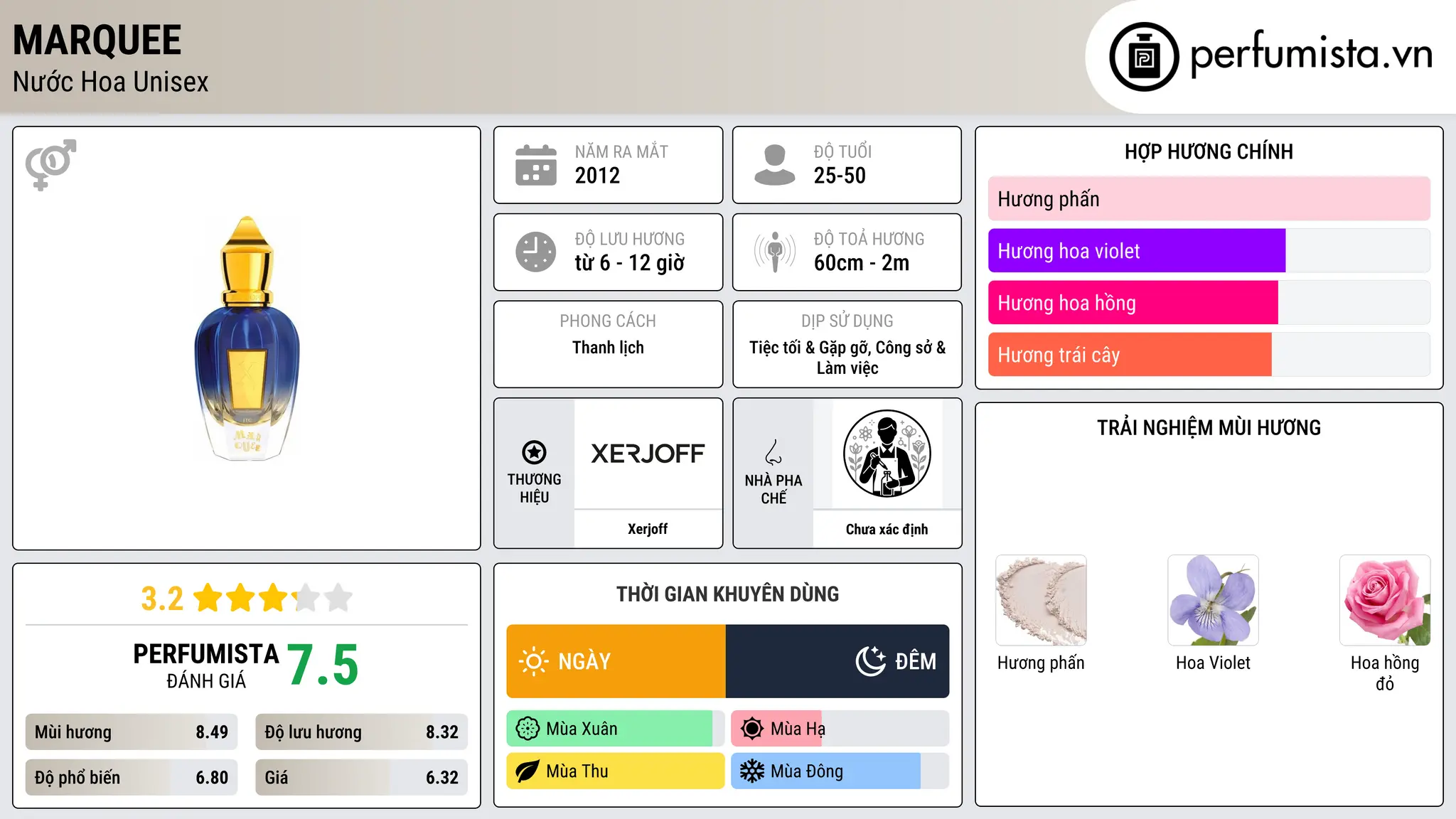The height and width of the screenshot is (819, 1456).
Task: Click the DỊP SỬ DỤNG label
Action: 847,321
